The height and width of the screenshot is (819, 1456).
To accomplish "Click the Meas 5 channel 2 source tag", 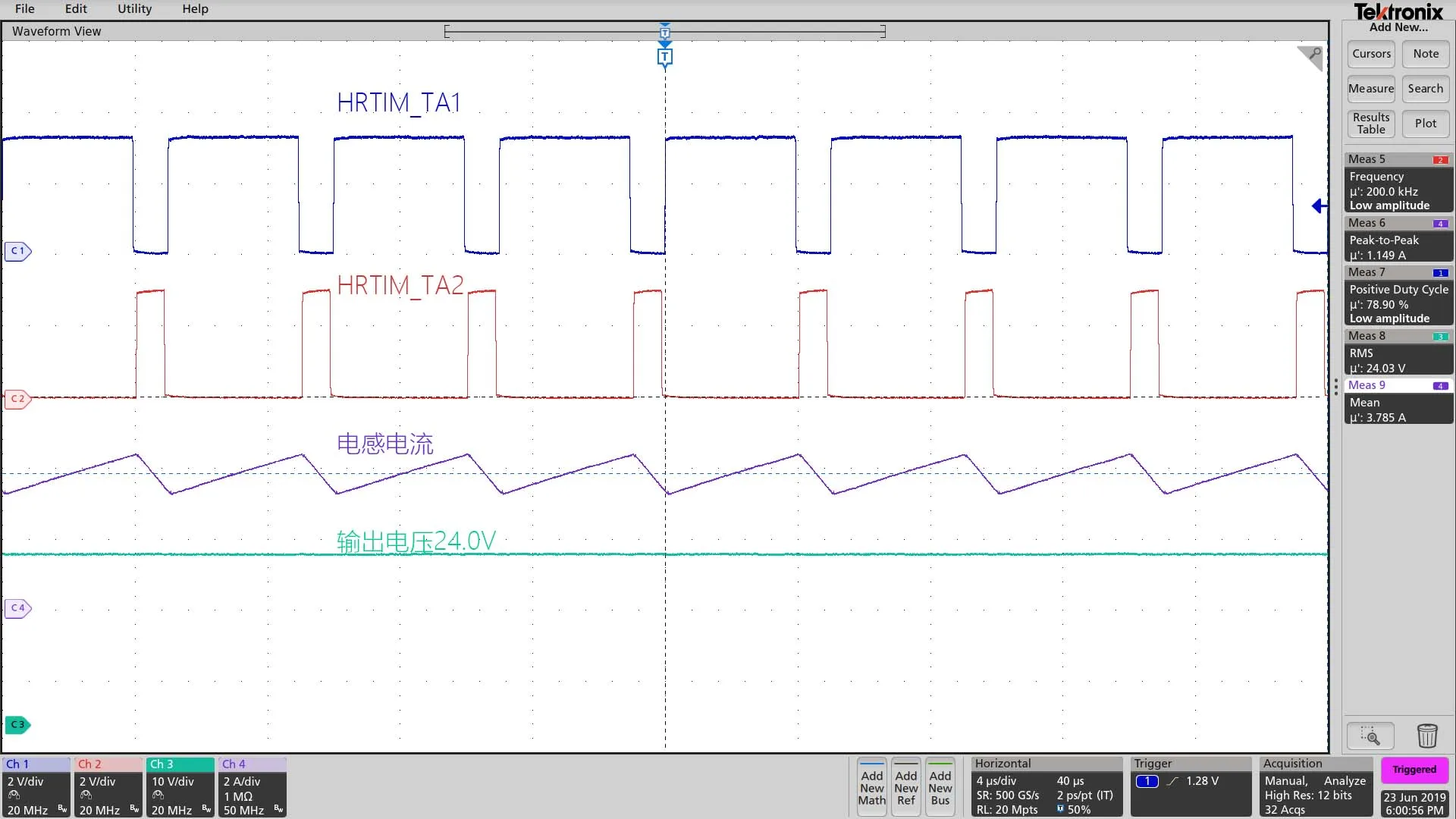I will (1440, 160).
